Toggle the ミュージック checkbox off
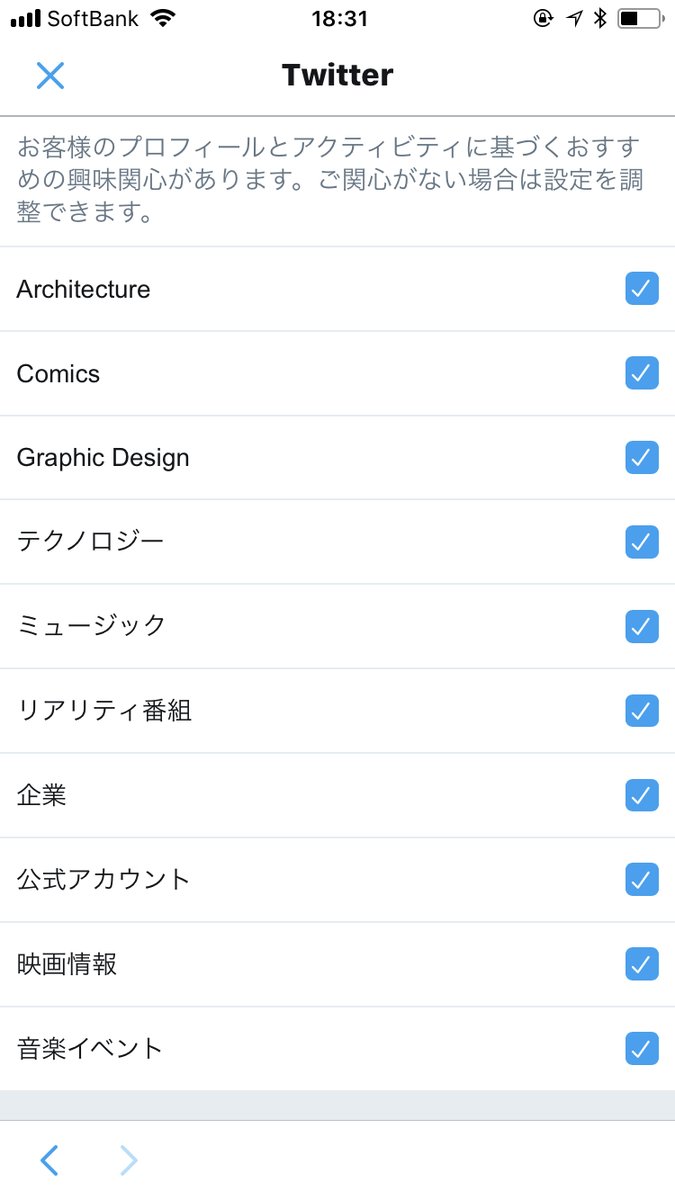Image resolution: width=675 pixels, height=1200 pixels. coord(642,626)
